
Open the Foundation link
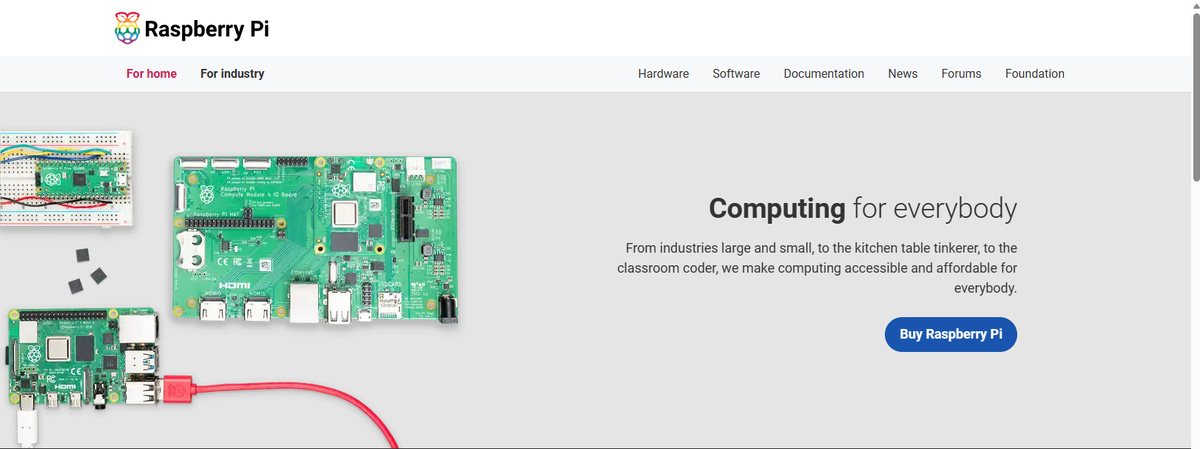[x=1035, y=74]
